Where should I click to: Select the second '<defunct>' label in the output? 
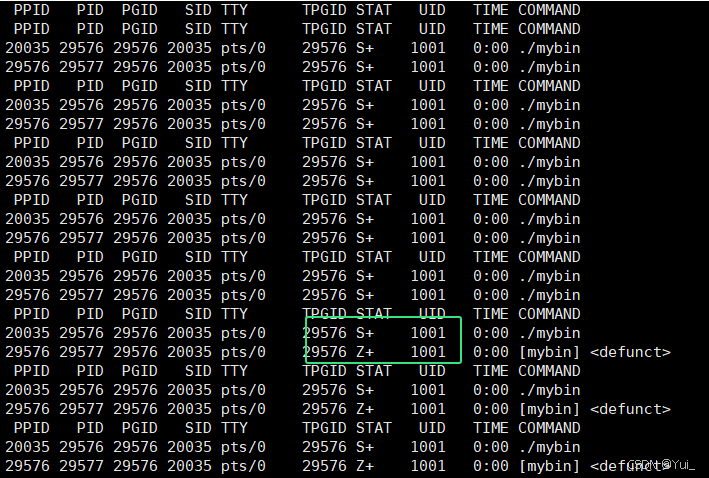[x=630, y=409]
